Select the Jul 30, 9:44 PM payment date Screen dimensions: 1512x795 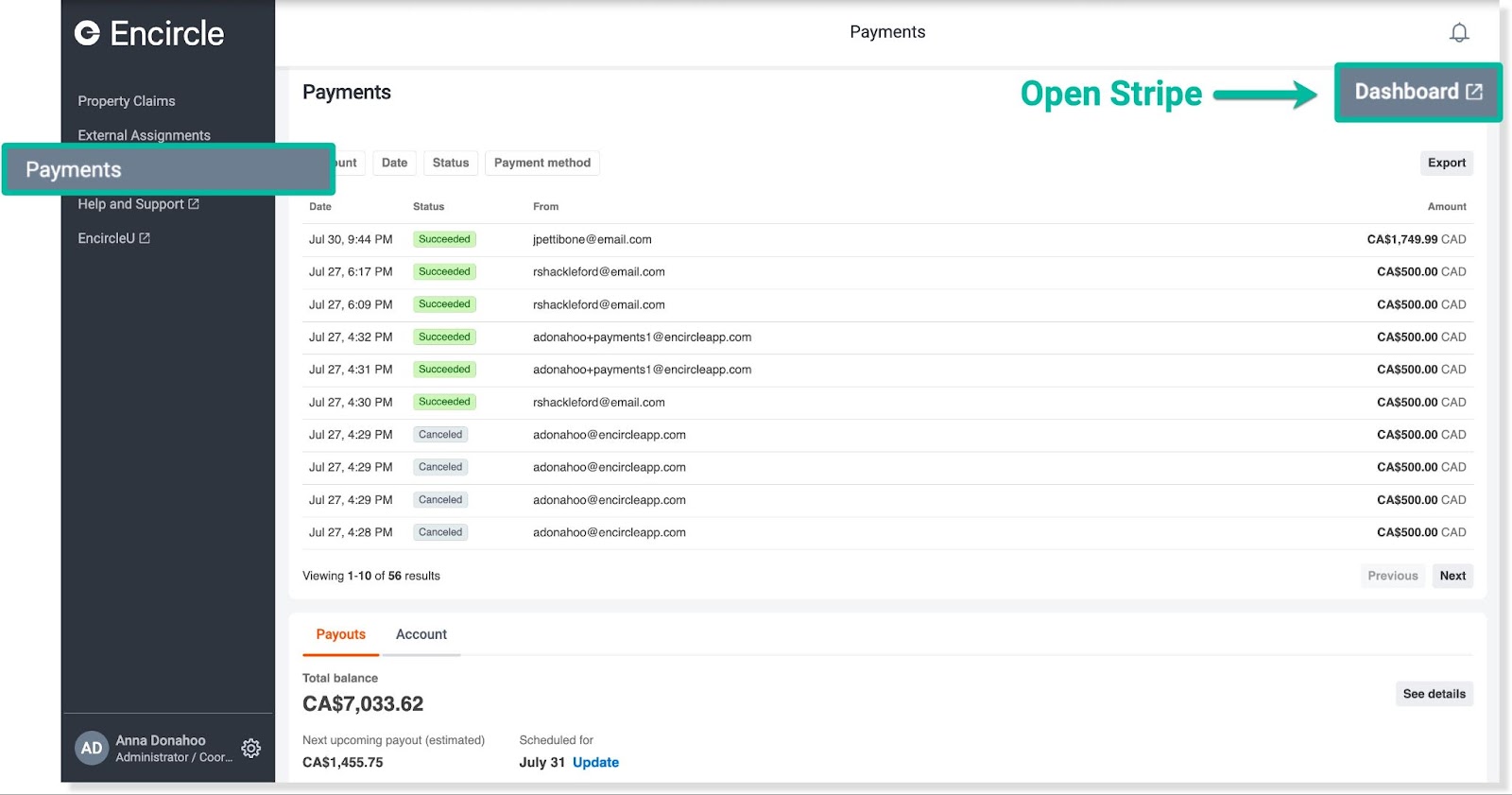tap(351, 239)
